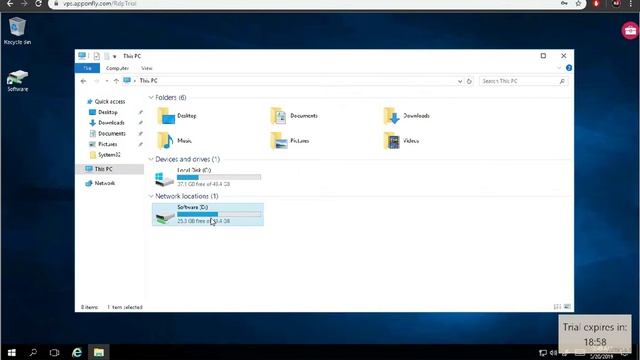Click the search magnifier in Search This PC

click(x=562, y=81)
